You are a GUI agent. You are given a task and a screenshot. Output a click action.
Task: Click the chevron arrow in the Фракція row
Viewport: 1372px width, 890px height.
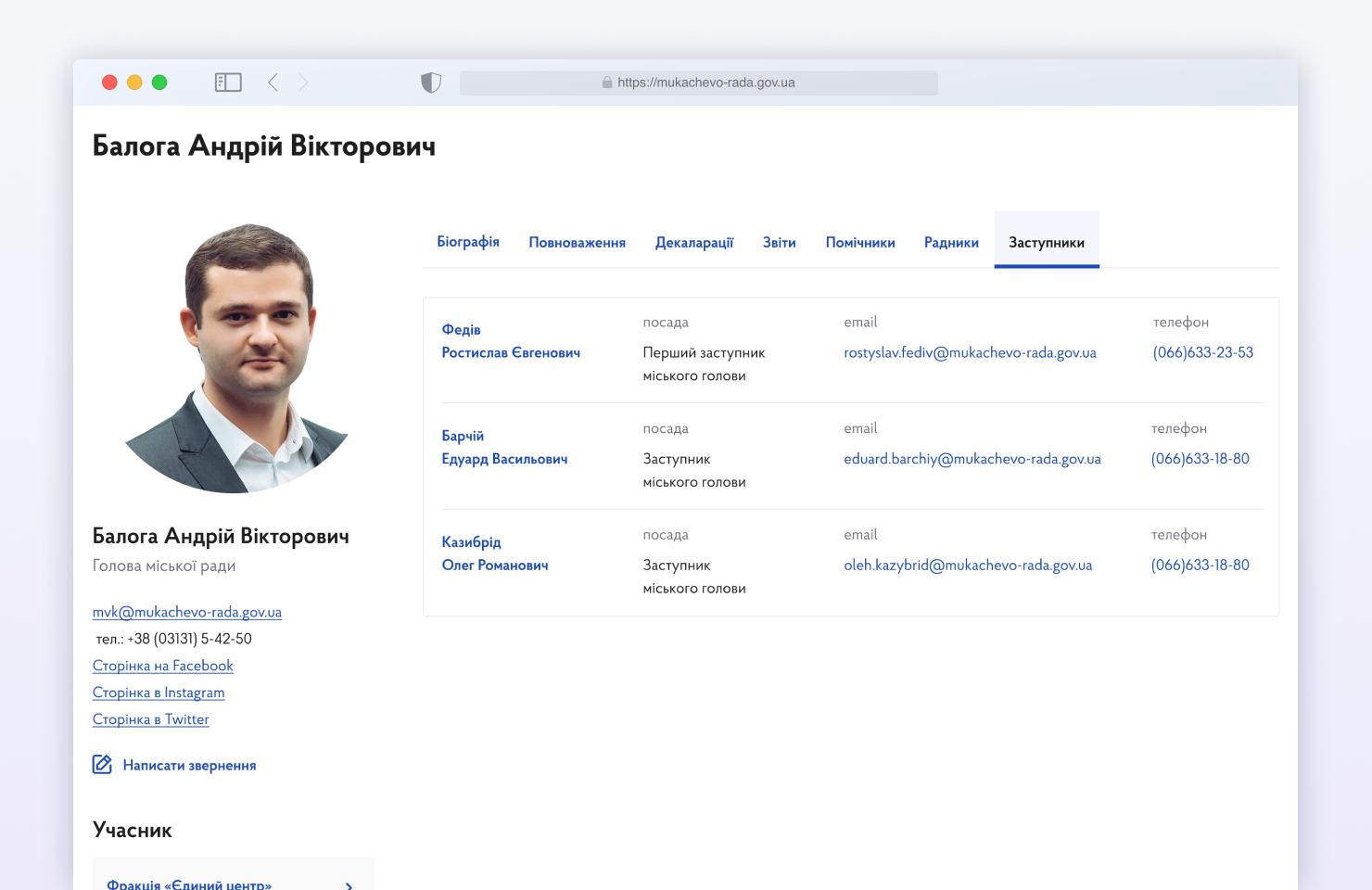coord(349,885)
